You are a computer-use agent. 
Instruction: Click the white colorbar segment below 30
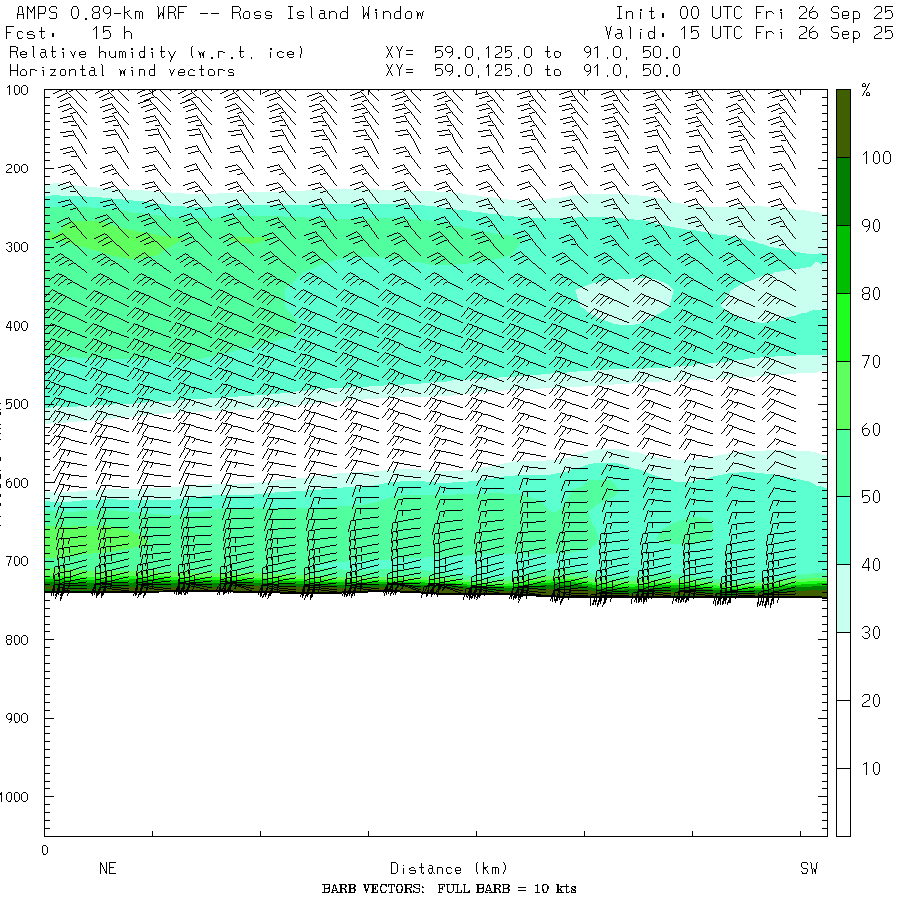click(843, 734)
